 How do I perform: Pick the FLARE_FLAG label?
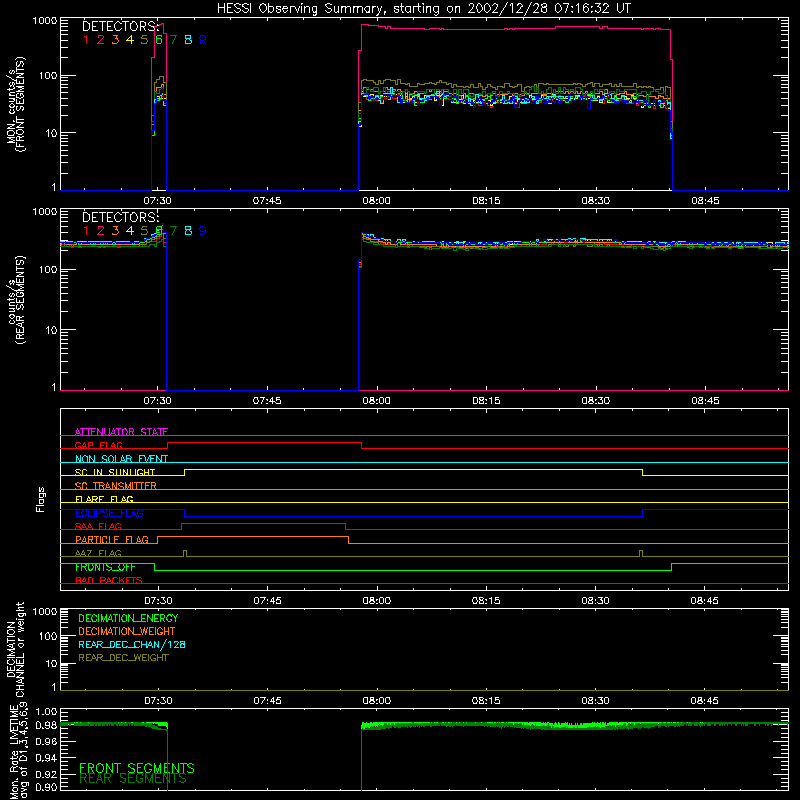(x=104, y=499)
